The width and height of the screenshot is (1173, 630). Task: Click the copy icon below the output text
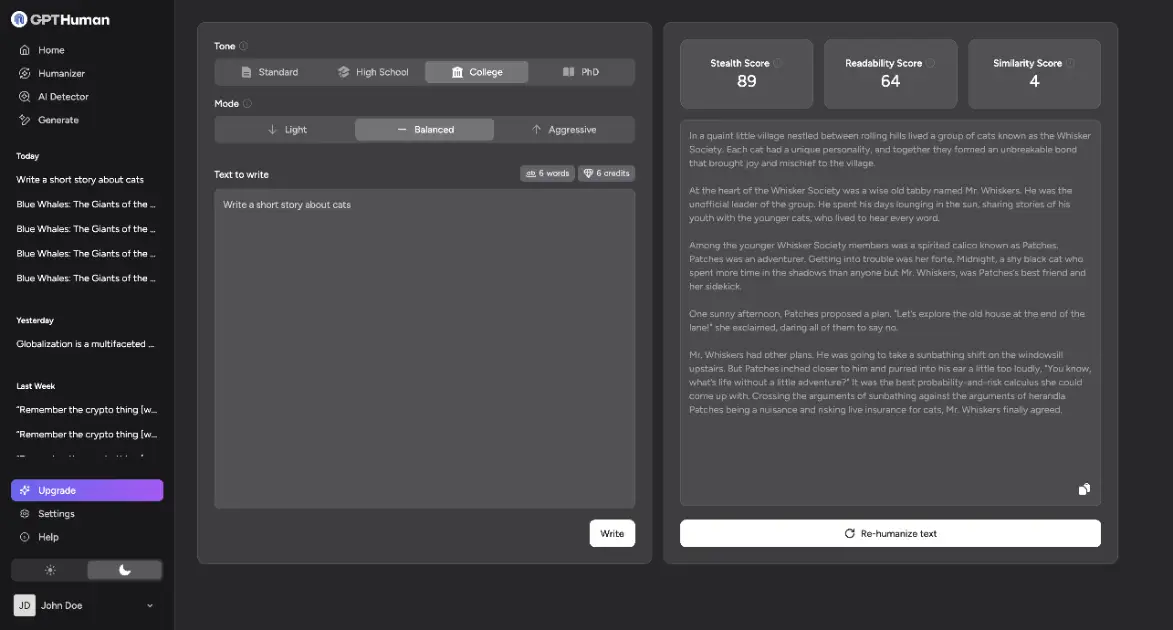1084,489
